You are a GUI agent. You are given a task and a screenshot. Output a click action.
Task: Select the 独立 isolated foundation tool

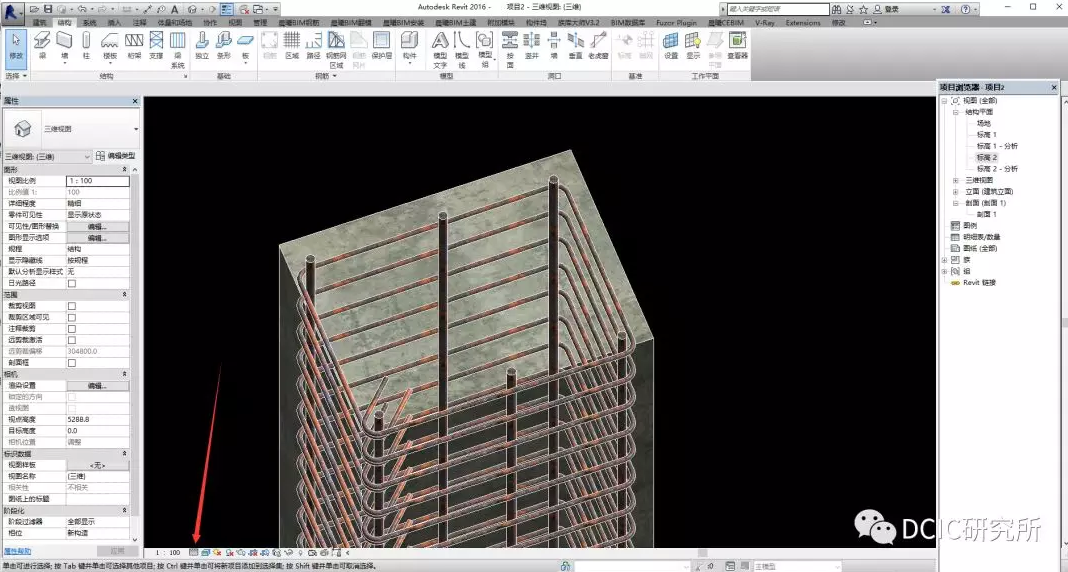coord(202,46)
